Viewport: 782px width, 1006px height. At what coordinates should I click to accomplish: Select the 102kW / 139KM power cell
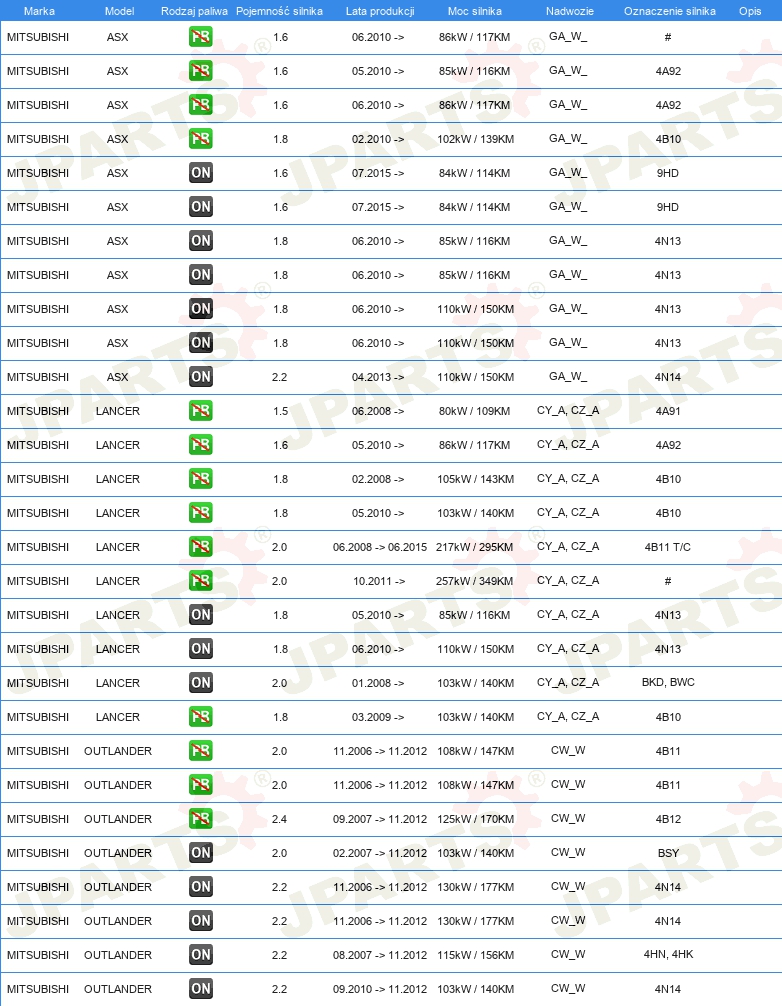pyautogui.click(x=475, y=139)
